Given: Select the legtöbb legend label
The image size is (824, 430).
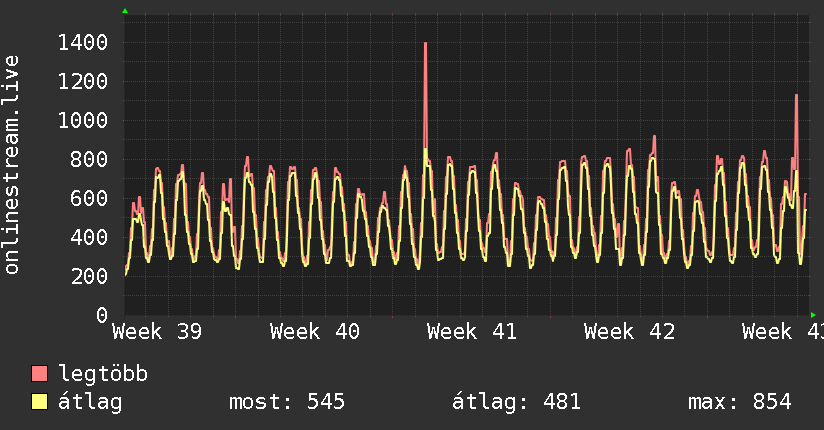Looking at the screenshot, I should pyautogui.click(x=103, y=374).
